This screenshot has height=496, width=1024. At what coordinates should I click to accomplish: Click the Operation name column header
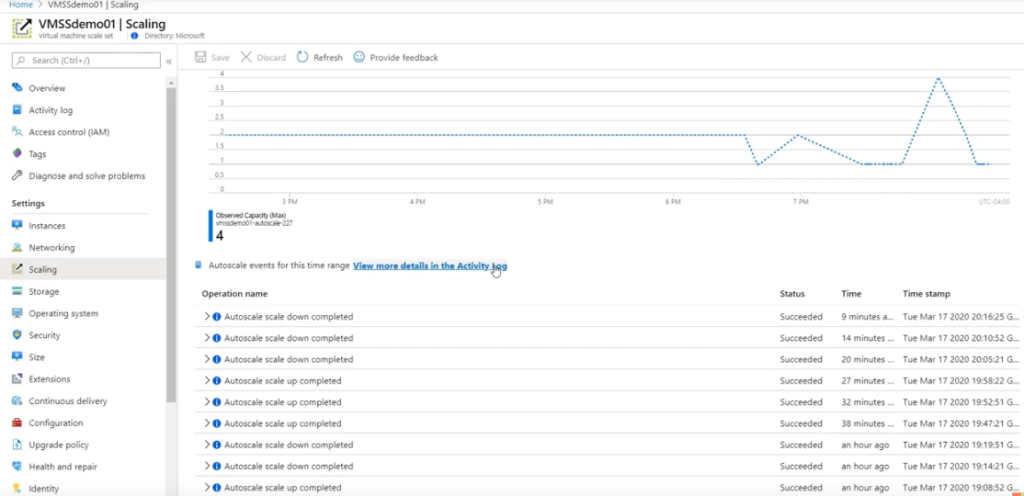pyautogui.click(x=234, y=294)
